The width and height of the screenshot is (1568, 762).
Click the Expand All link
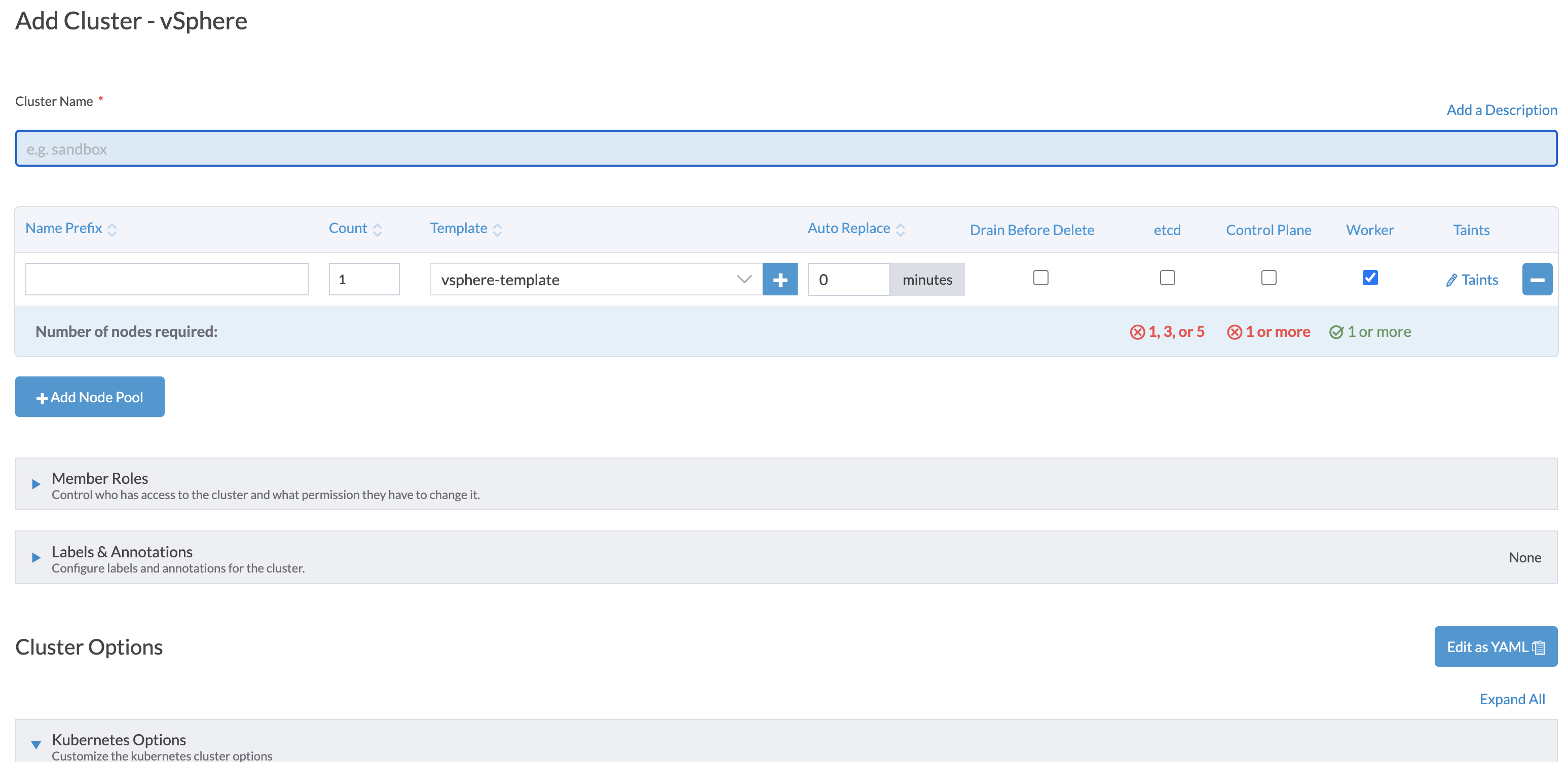click(x=1512, y=699)
